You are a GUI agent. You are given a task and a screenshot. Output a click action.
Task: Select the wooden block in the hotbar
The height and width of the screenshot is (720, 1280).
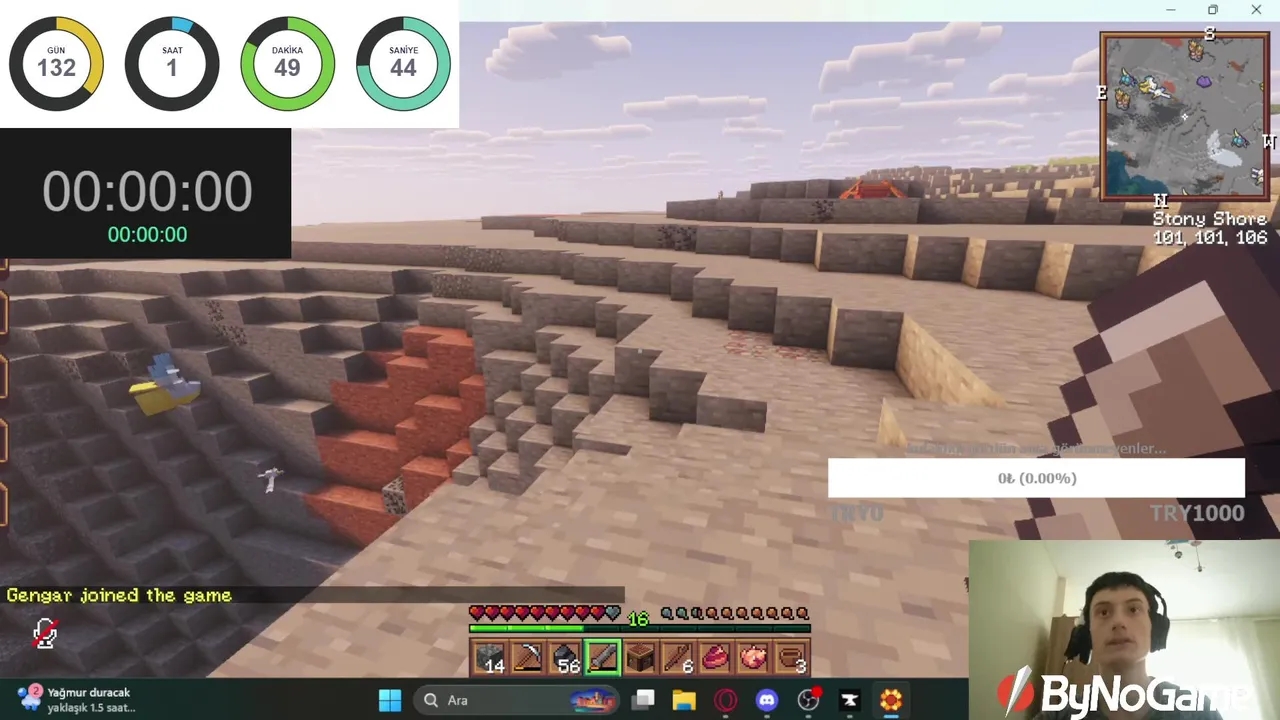pyautogui.click(x=639, y=658)
